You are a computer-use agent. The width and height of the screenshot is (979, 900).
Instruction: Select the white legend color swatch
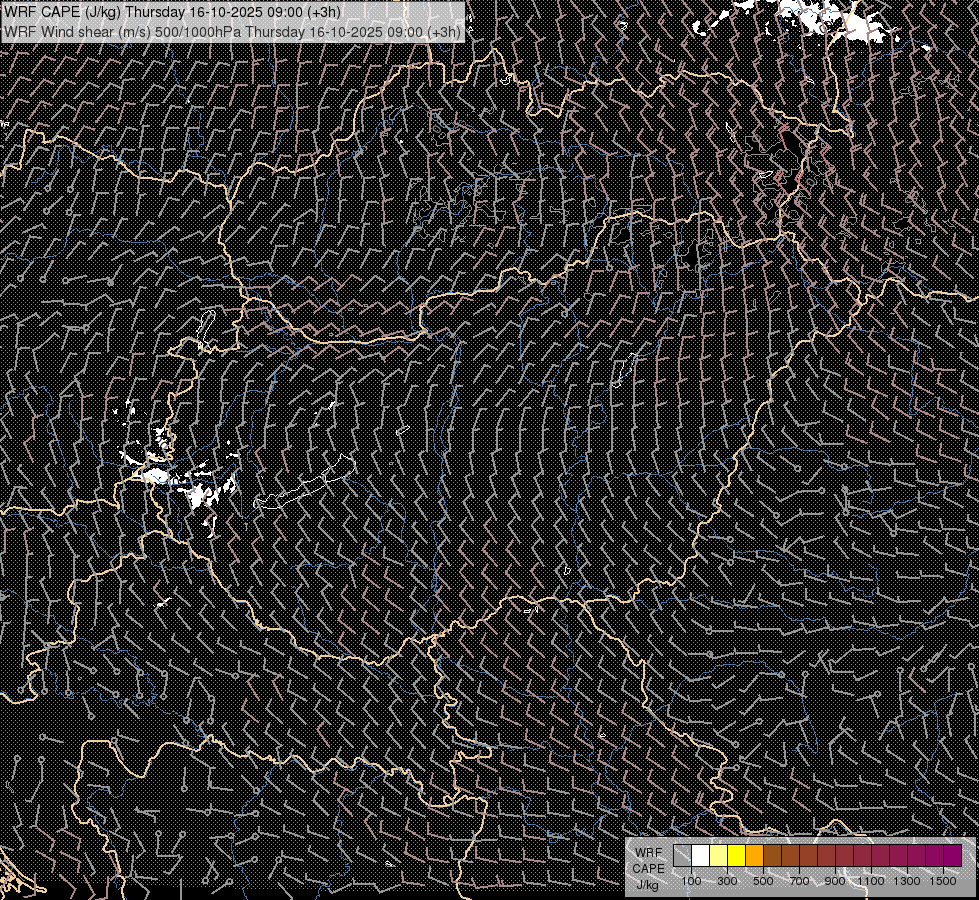click(701, 856)
